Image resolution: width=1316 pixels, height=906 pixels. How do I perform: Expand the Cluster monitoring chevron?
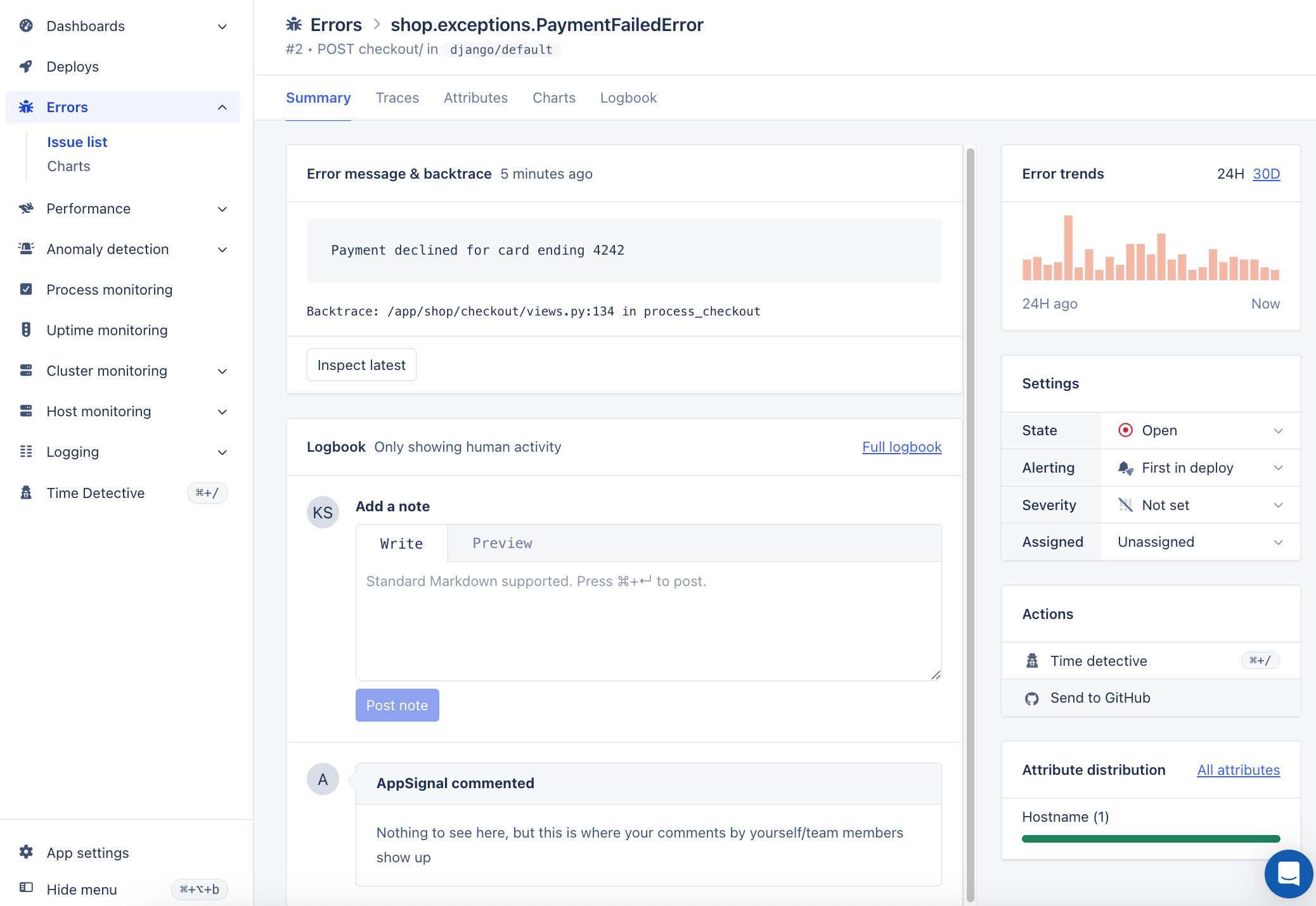[x=223, y=371]
